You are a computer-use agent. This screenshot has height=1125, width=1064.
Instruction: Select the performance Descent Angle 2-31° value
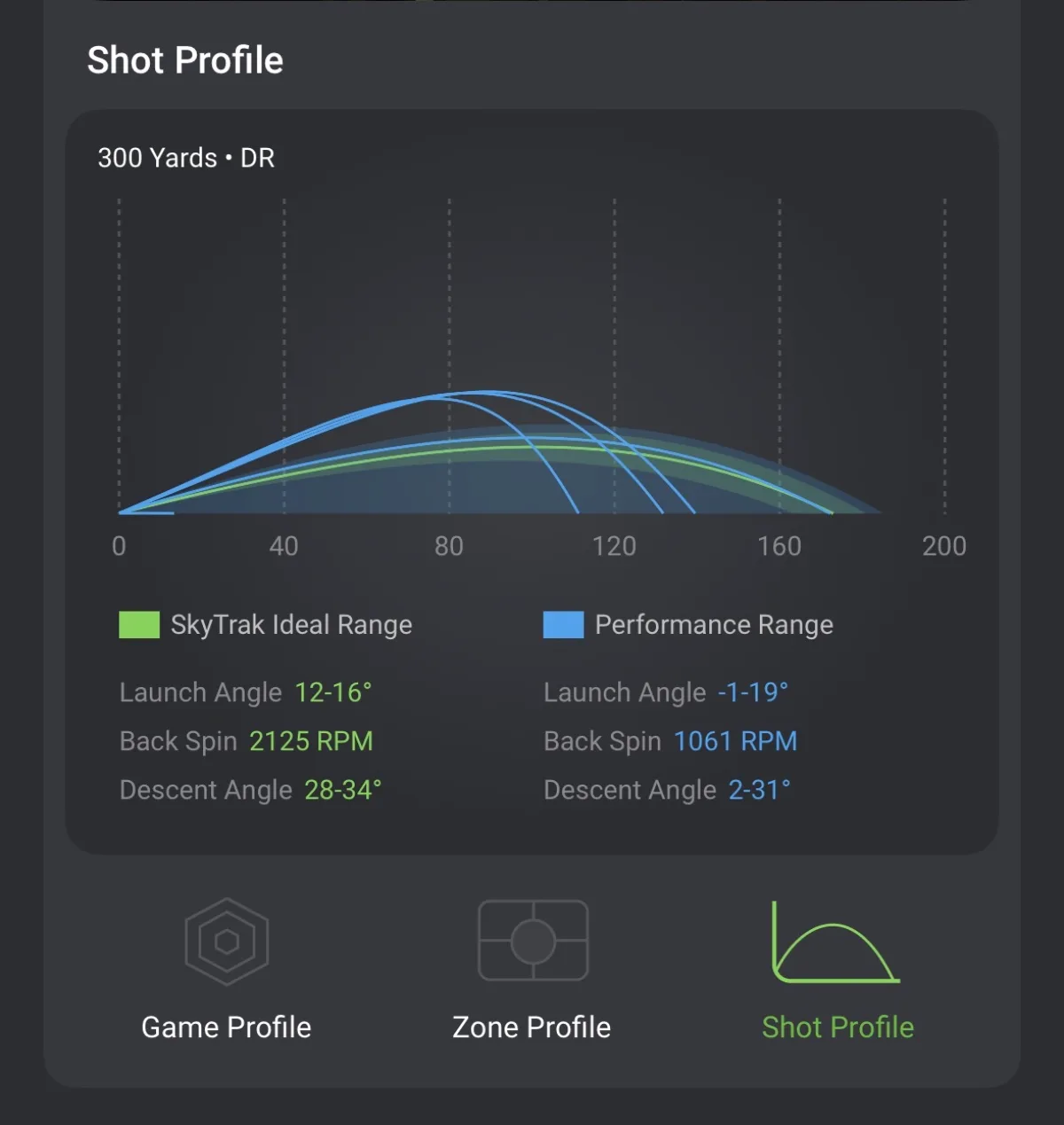pos(760,789)
